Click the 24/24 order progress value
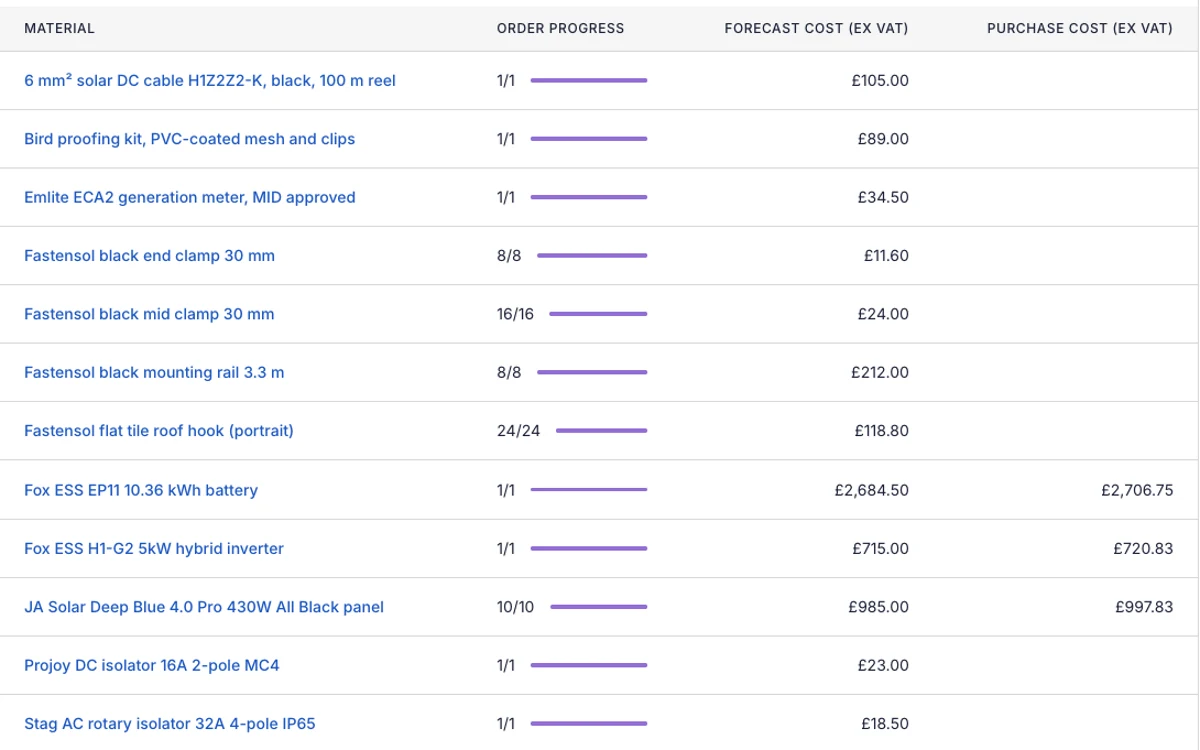Screen dimensions: 1200x750 pyautogui.click(x=518, y=431)
